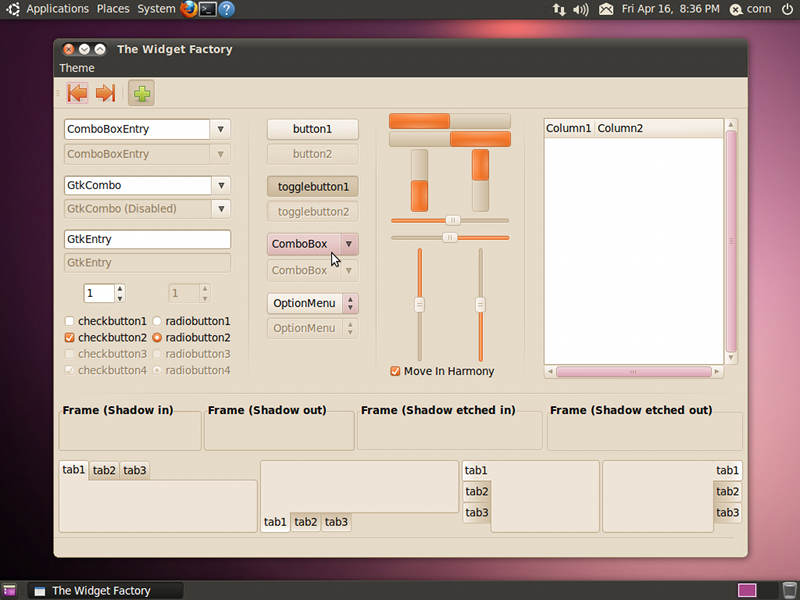The width and height of the screenshot is (800, 600).
Task: Uncheck Move In Harmony checkbox
Action: click(396, 371)
